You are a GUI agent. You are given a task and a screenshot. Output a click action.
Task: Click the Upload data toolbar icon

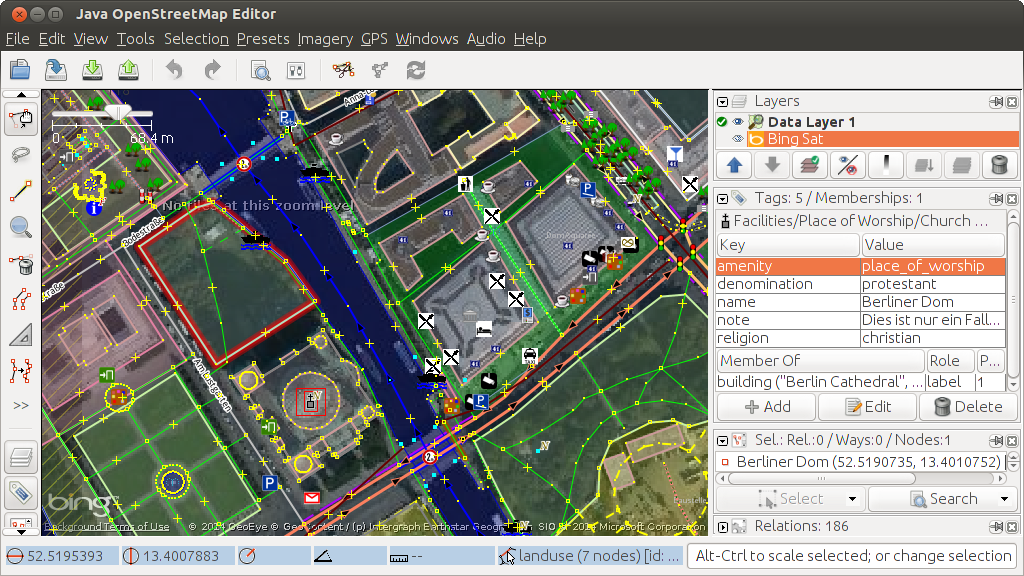tap(128, 70)
